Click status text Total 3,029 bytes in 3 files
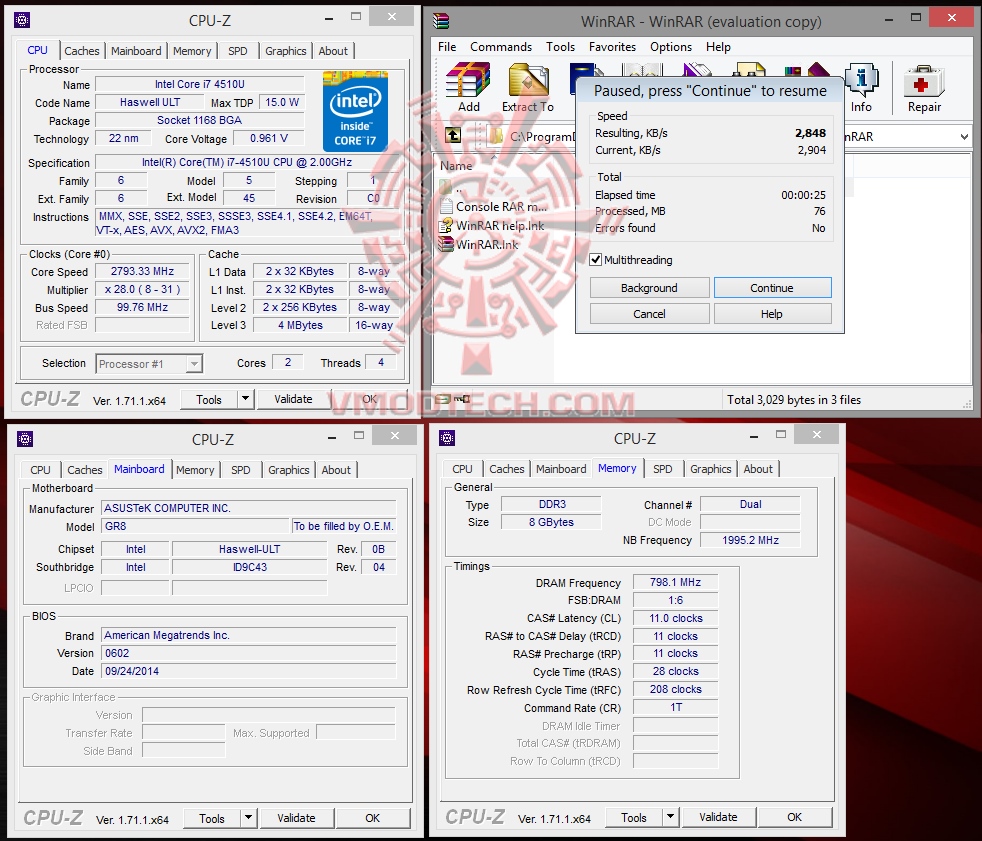This screenshot has height=841, width=982. pos(793,400)
